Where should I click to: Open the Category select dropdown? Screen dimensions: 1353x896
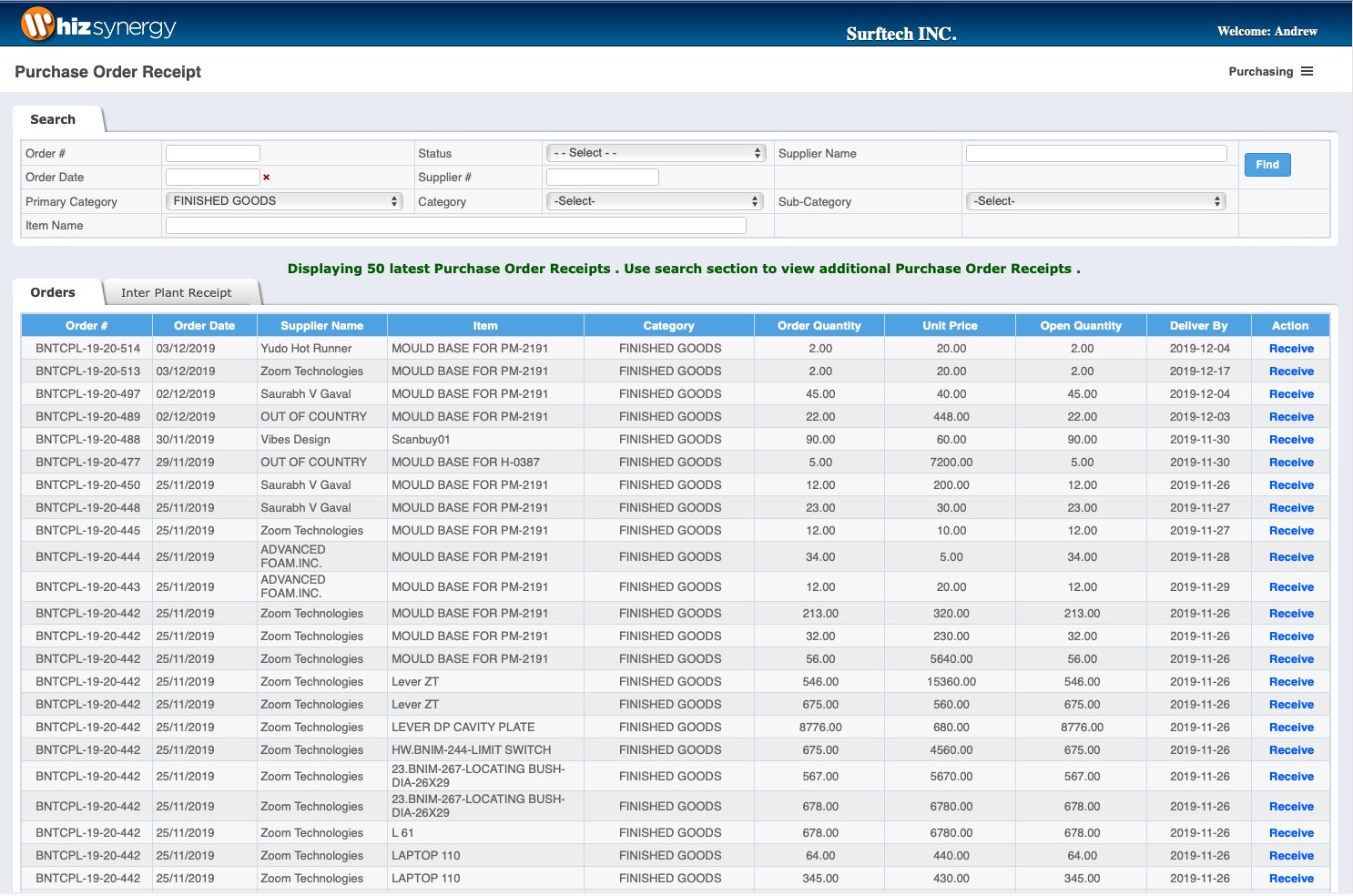click(656, 201)
